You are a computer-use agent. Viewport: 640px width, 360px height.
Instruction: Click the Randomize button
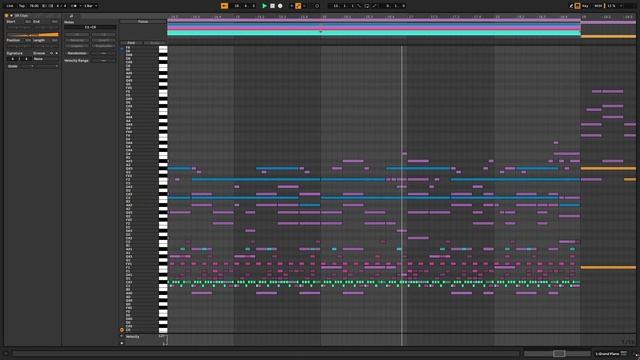(x=77, y=53)
